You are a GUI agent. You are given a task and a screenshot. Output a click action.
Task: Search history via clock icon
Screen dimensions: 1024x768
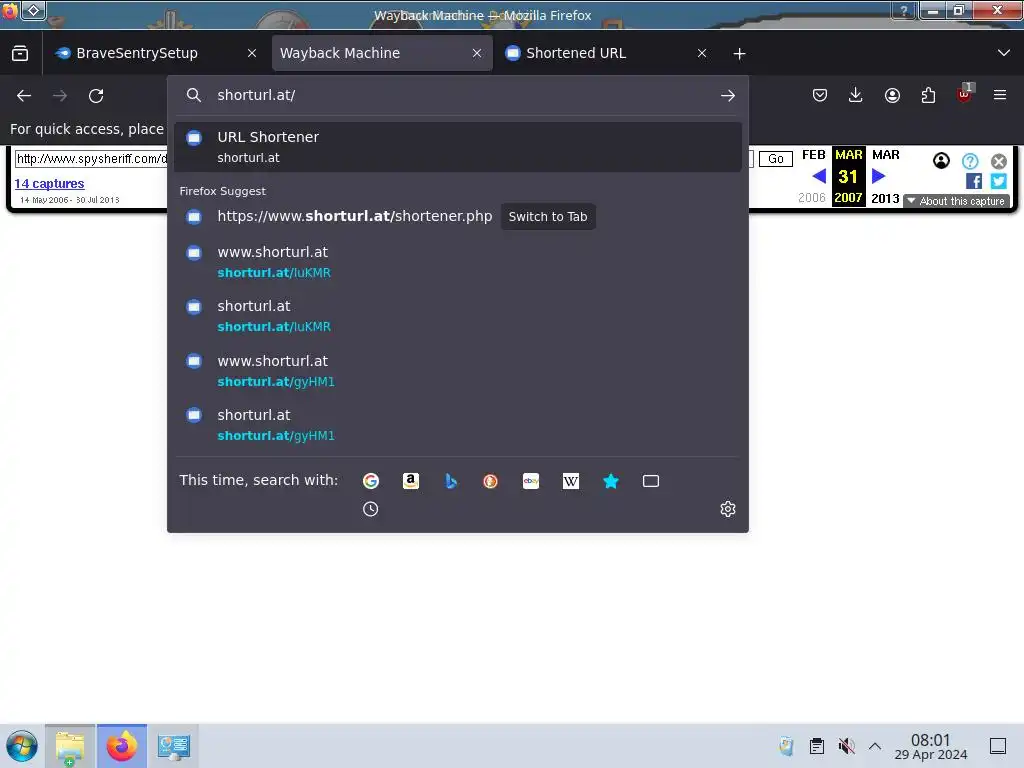tap(370, 509)
